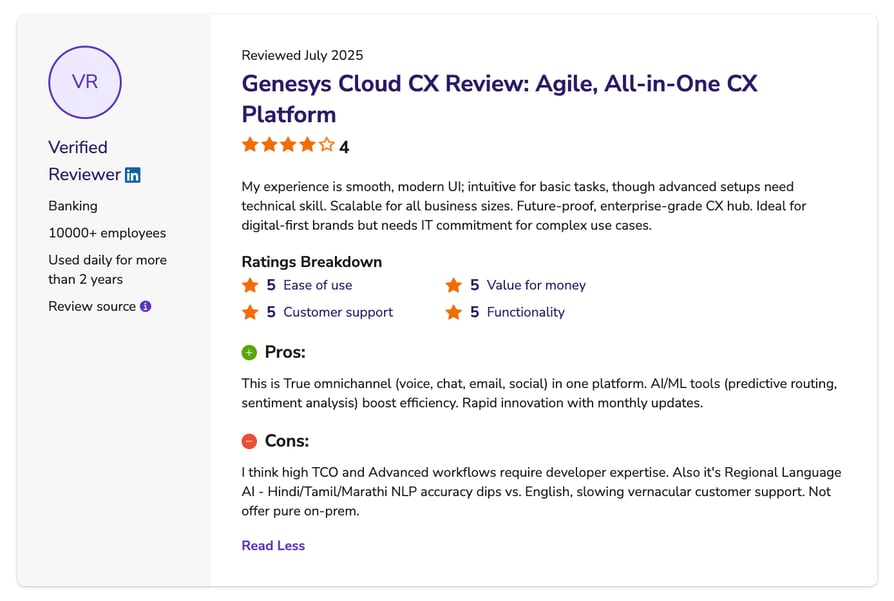This screenshot has height=601, width=894.
Task: Click the red minus icon beside Cons
Action: click(x=249, y=441)
